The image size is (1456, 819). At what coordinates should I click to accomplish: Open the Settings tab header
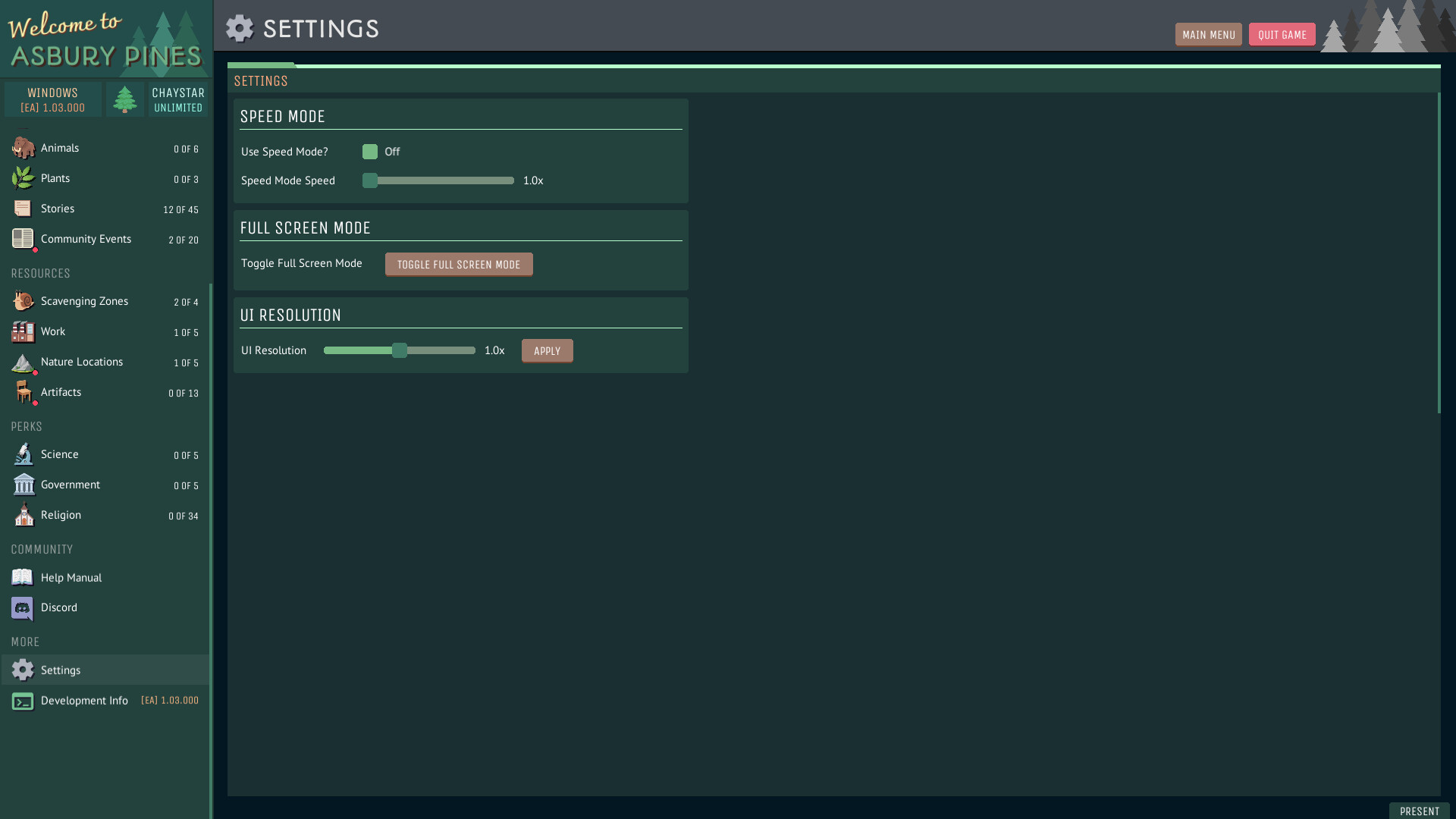coord(261,81)
